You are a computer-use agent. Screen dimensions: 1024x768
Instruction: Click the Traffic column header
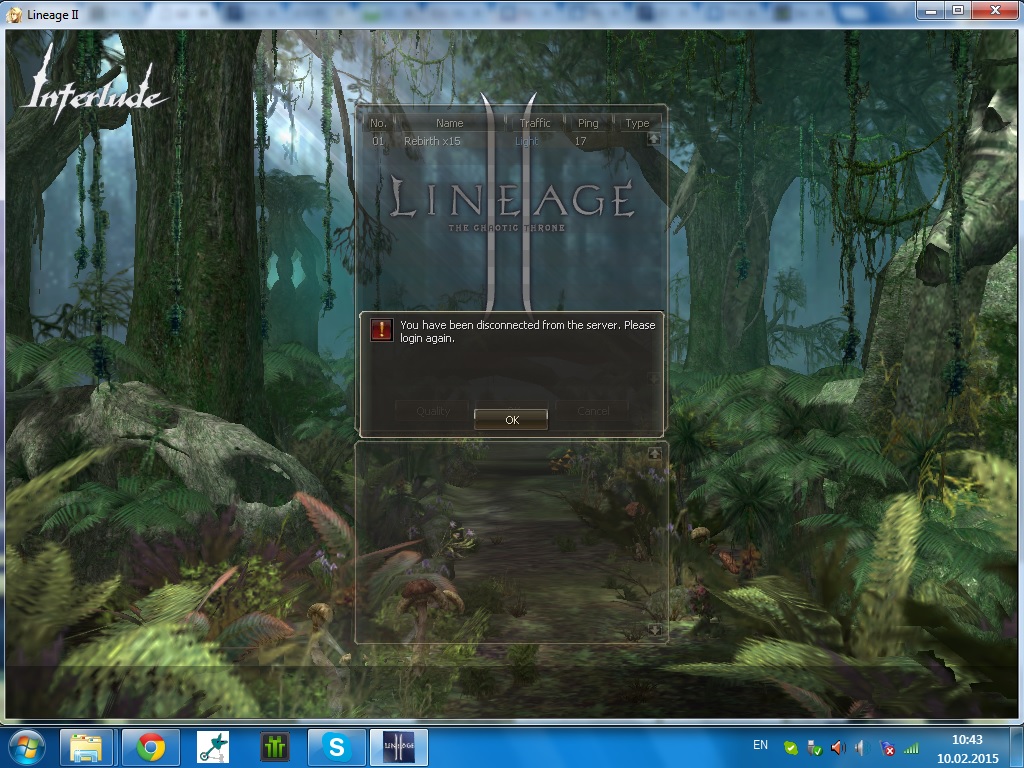(x=535, y=123)
